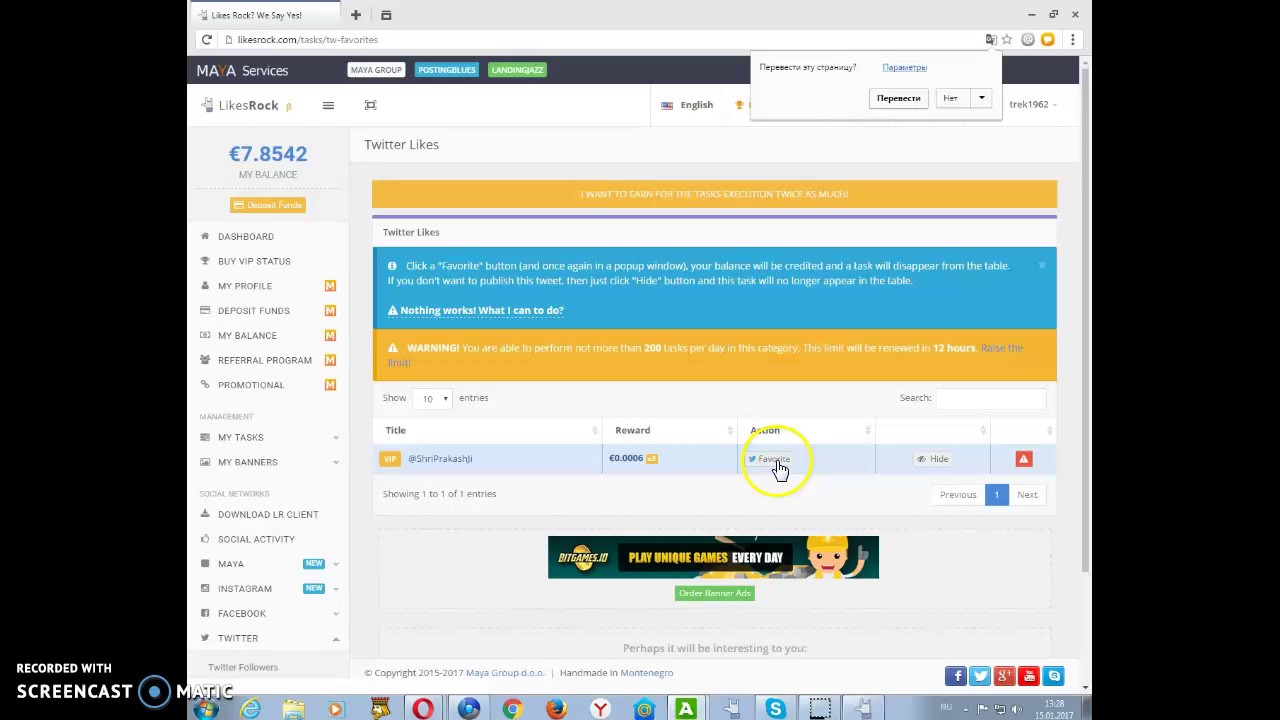Open Buy VIP Status menu item

[254, 261]
